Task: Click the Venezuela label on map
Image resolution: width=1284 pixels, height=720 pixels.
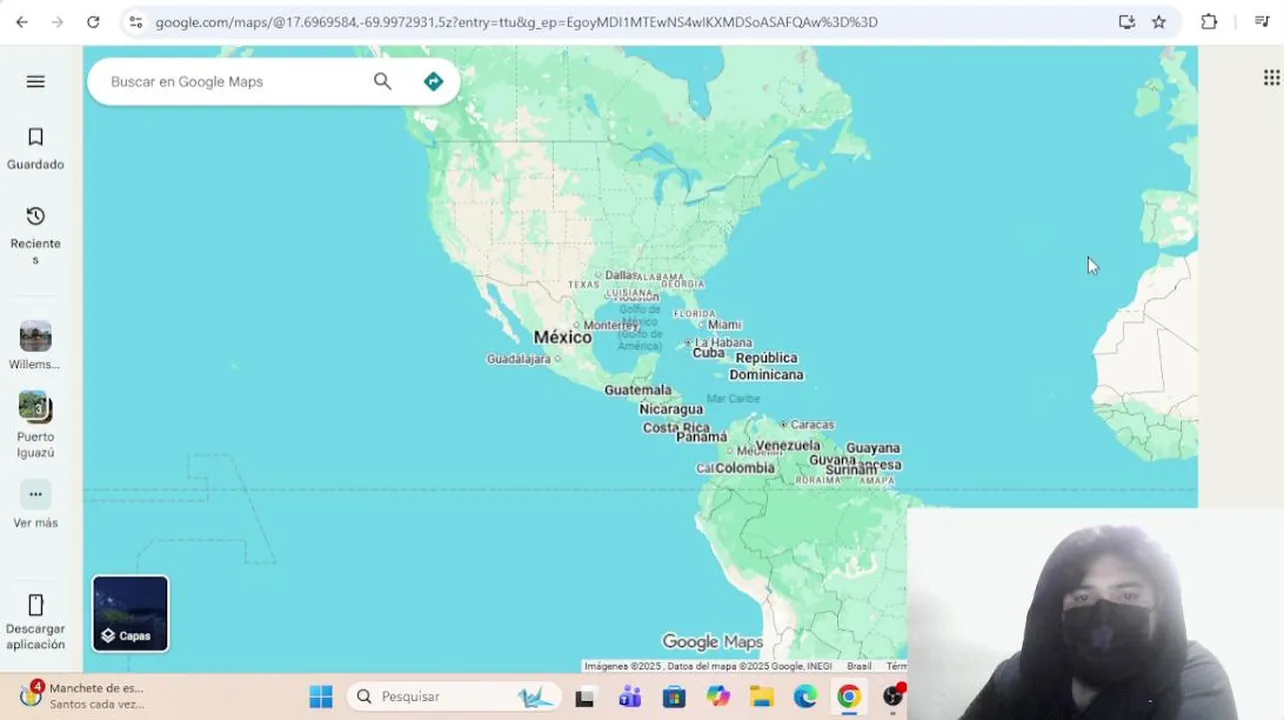Action: point(787,445)
